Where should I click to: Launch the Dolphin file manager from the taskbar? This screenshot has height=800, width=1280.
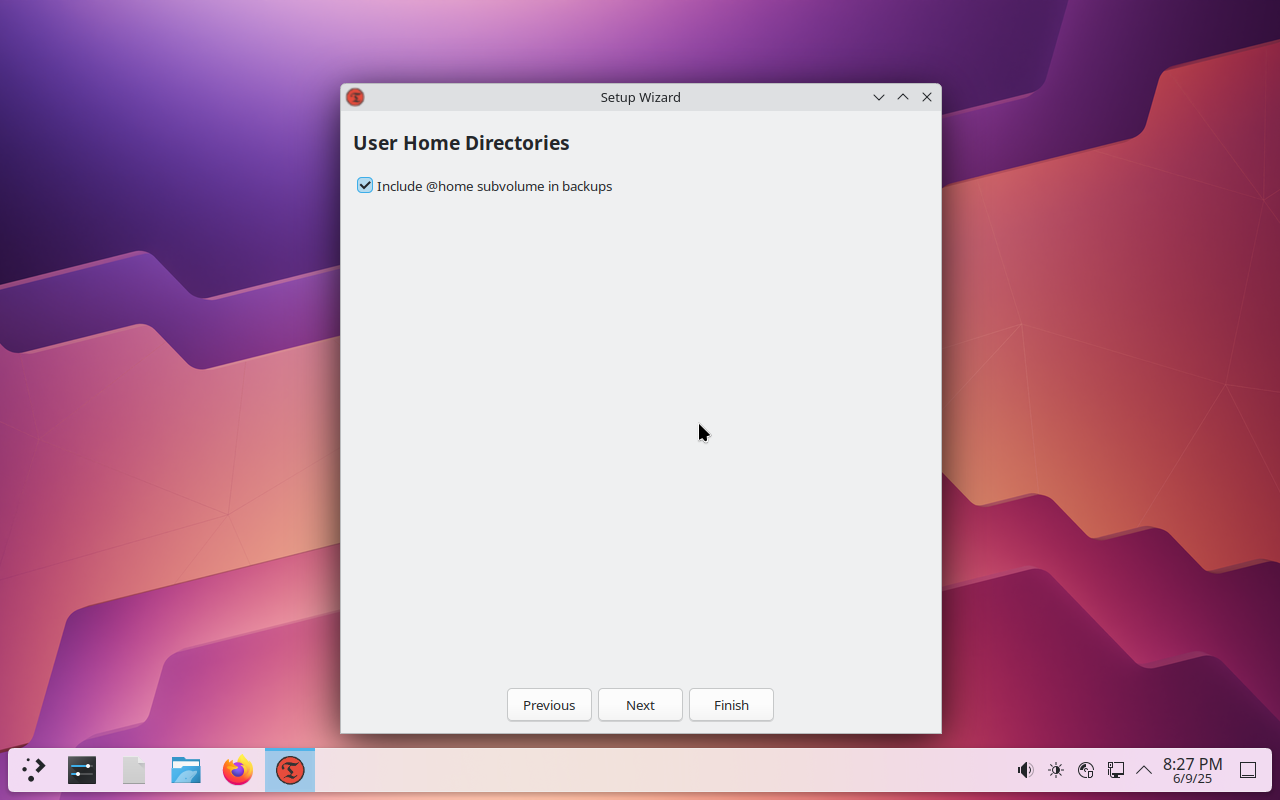click(x=186, y=770)
